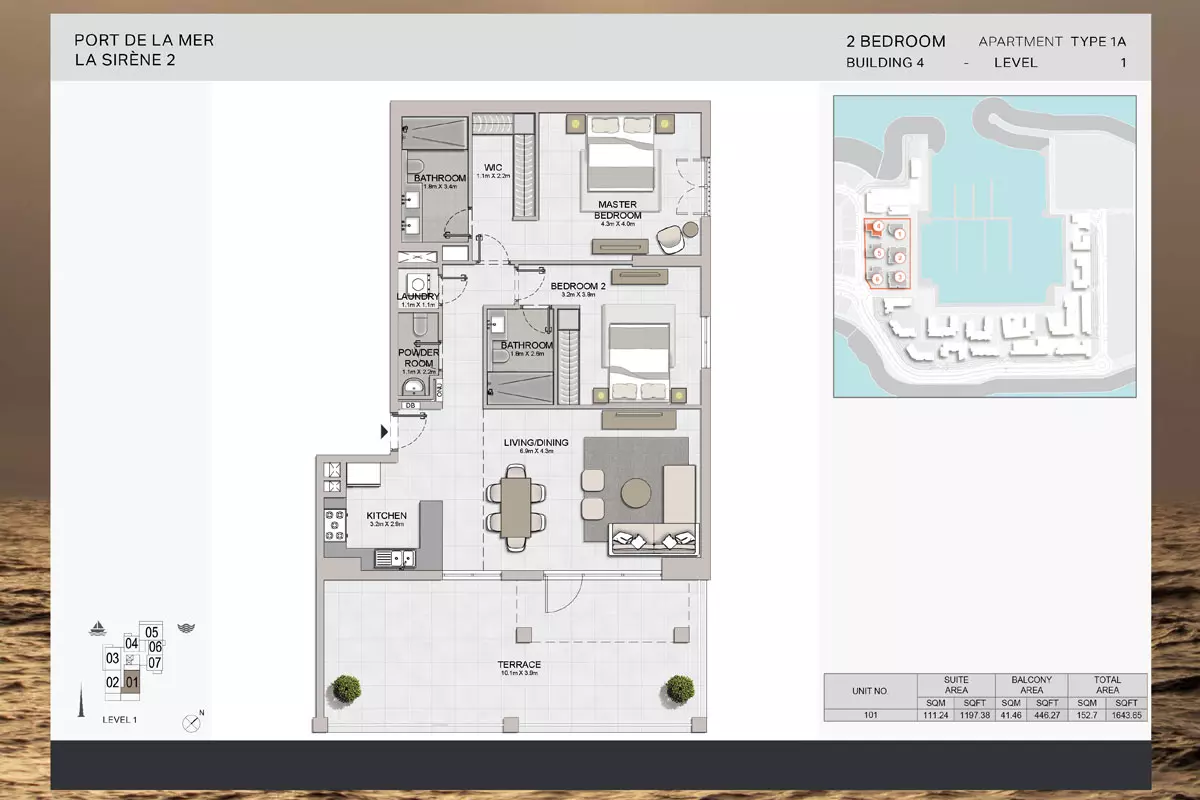Click the north compass icon

click(x=191, y=722)
